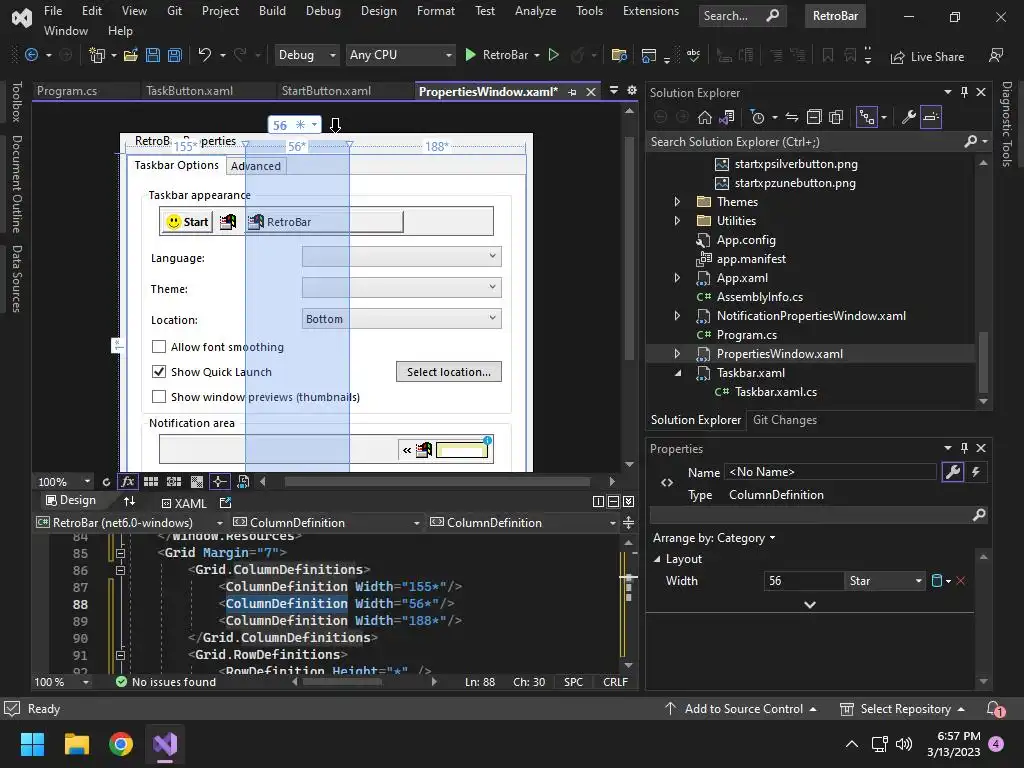Switch to the Git Changes tab

coord(784,420)
